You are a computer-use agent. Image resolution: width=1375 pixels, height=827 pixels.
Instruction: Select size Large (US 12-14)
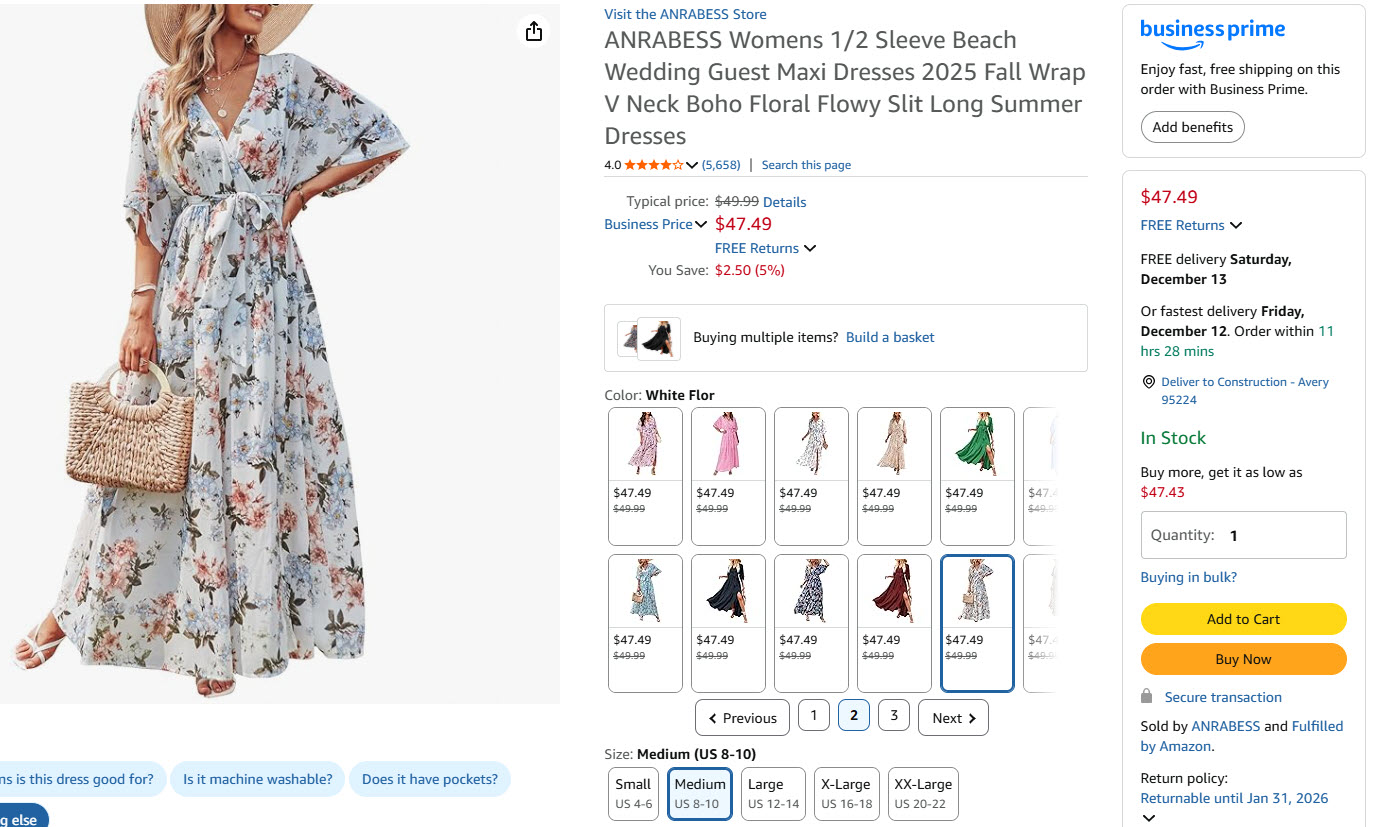pyautogui.click(x=774, y=793)
